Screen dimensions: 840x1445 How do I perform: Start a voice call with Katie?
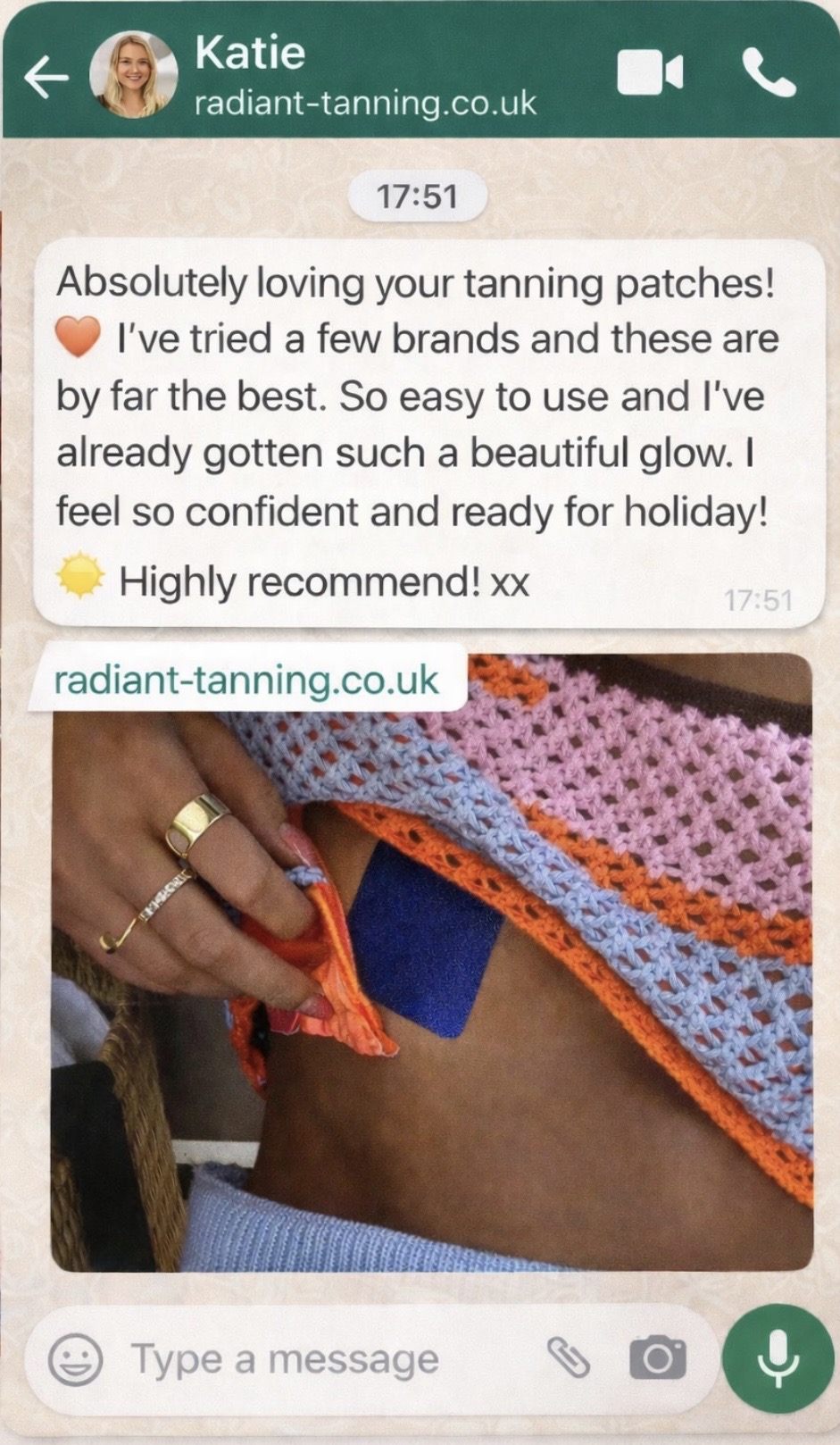[769, 73]
